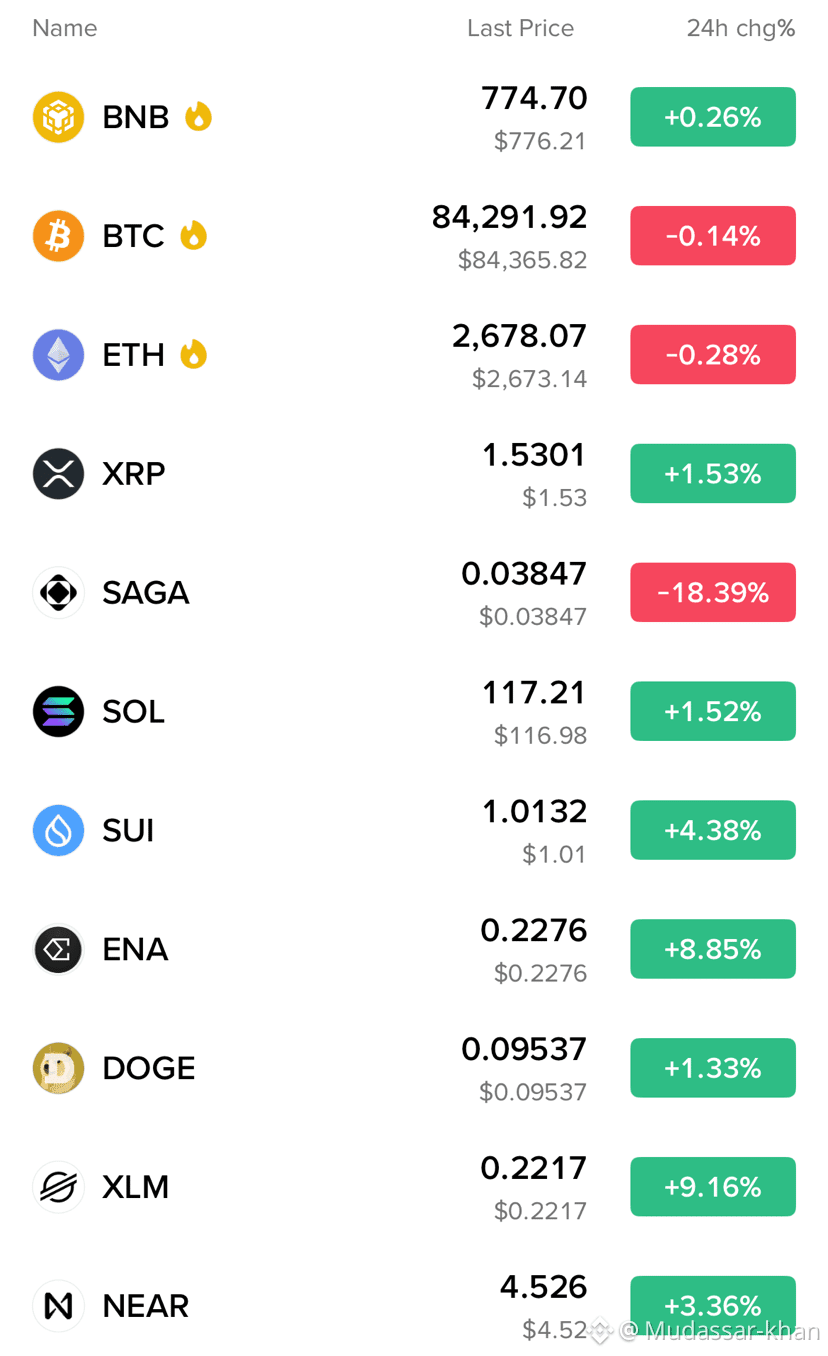
Task: Open the BTC price 84,291.92
Action: point(510,217)
